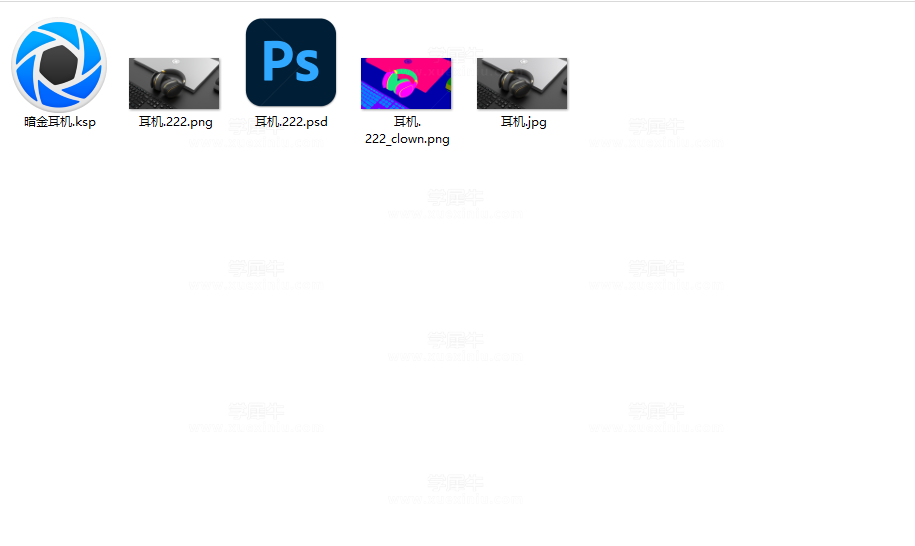Click the file name 耳机.222_clown.png

(x=407, y=130)
